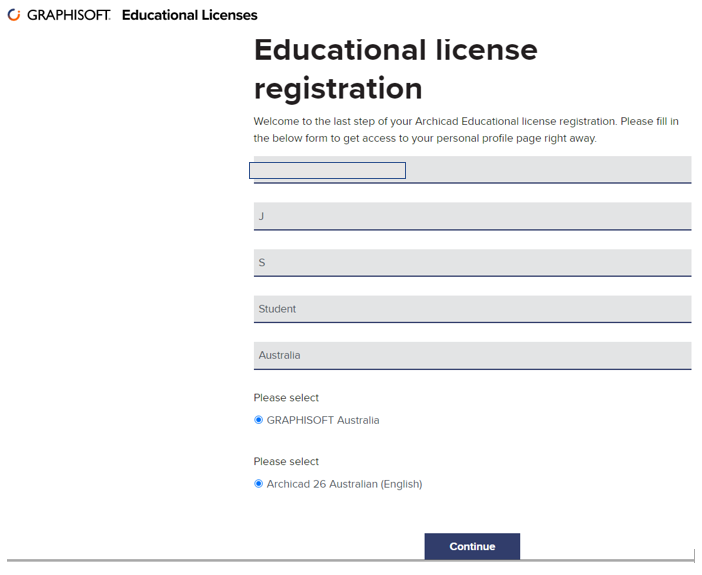Click the horizontal divider line at page bottom
Image resolution: width=702 pixels, height=575 pixels.
point(350,560)
